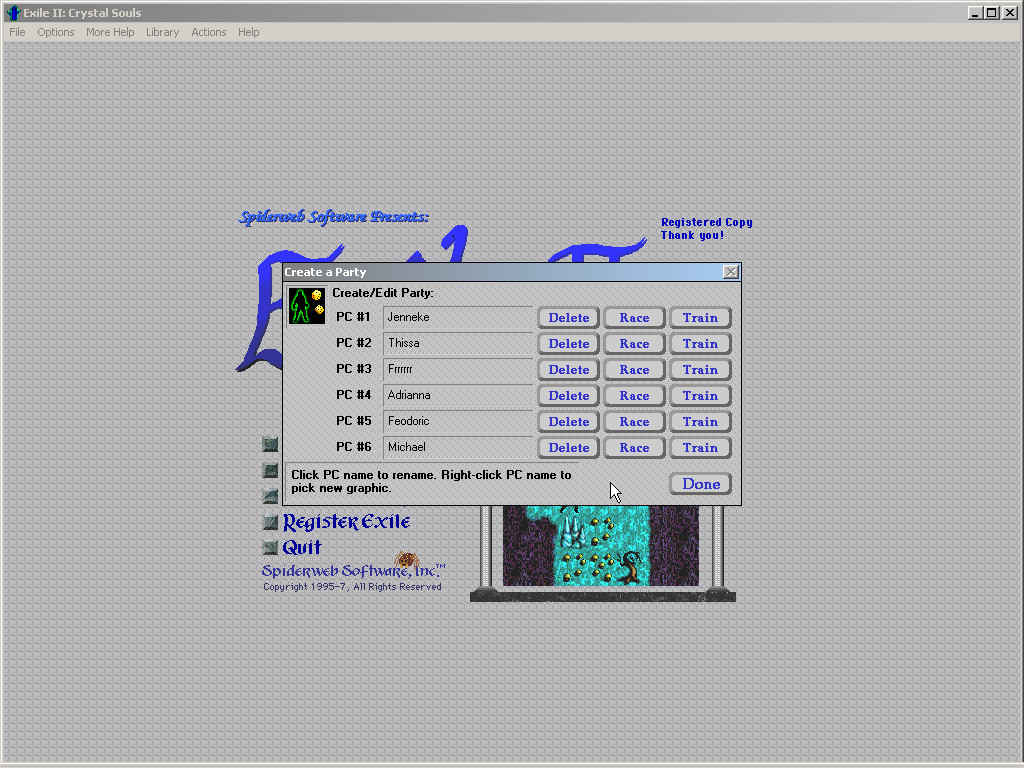Choose Race for Adrianna

pos(634,396)
